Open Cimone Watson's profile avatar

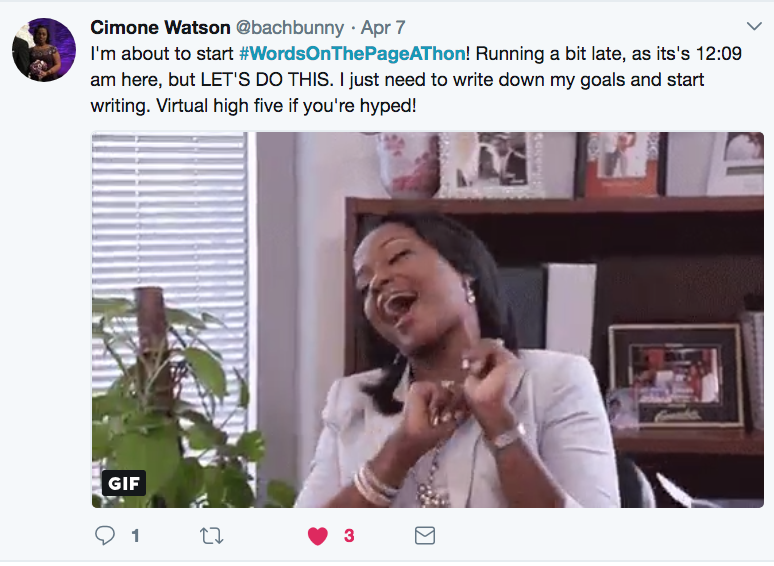point(44,49)
